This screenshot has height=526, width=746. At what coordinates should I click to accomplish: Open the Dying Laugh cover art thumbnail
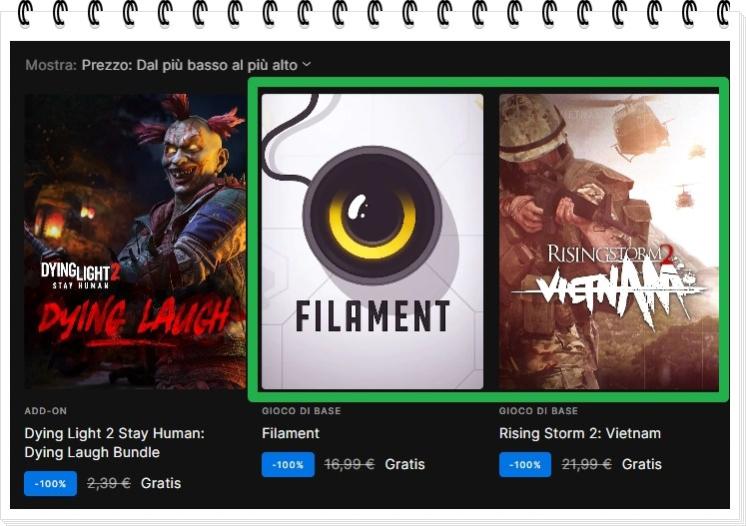coord(135,241)
